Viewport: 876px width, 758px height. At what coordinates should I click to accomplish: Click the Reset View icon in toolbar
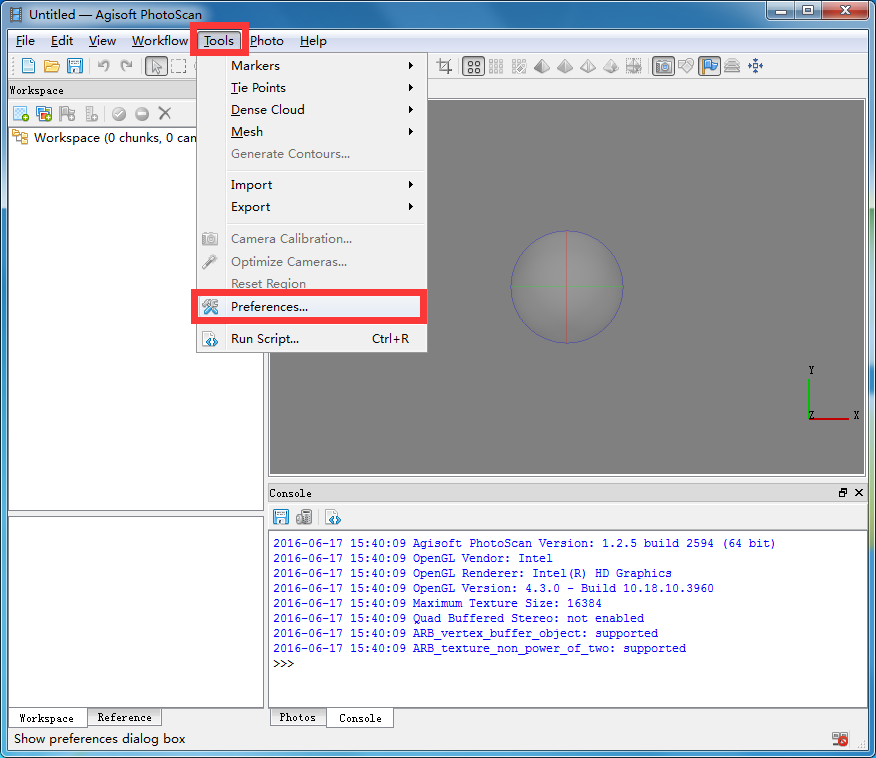point(756,66)
